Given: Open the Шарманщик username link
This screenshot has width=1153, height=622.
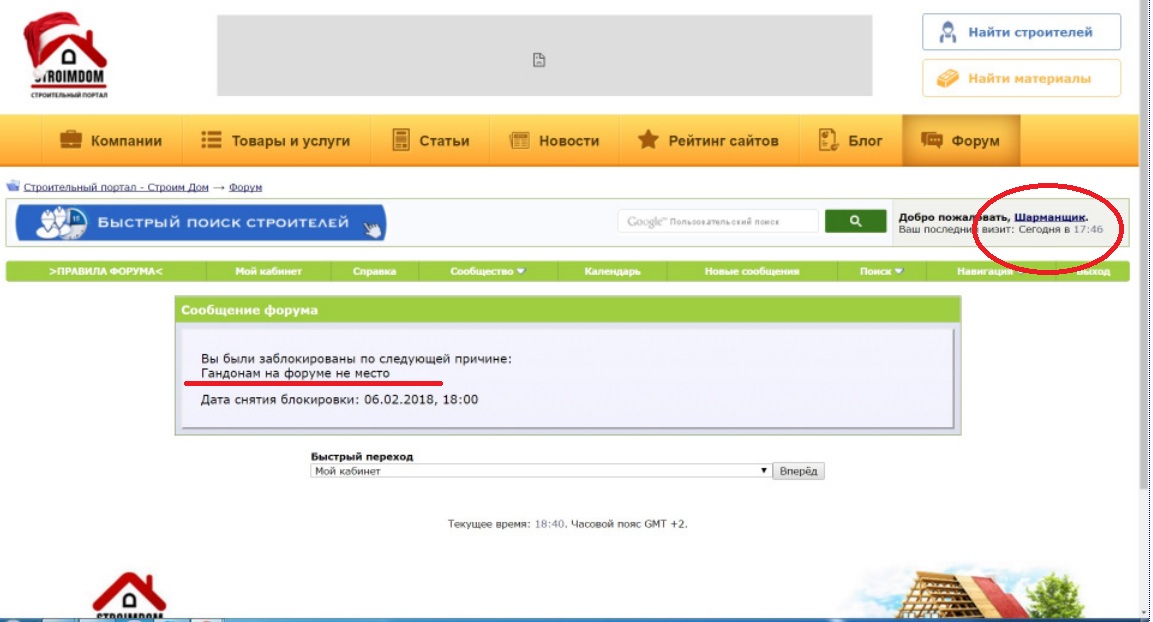Looking at the screenshot, I should pos(1049,217).
